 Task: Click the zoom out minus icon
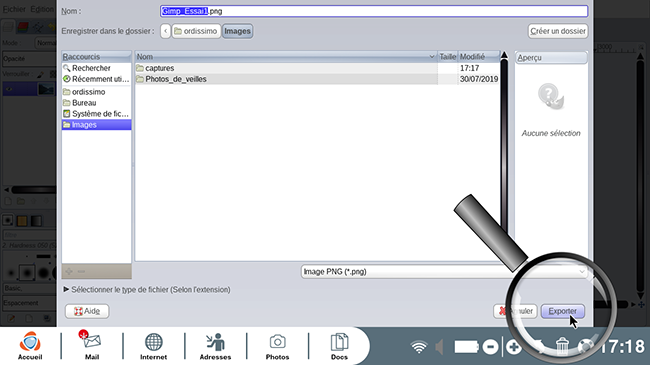(490, 347)
